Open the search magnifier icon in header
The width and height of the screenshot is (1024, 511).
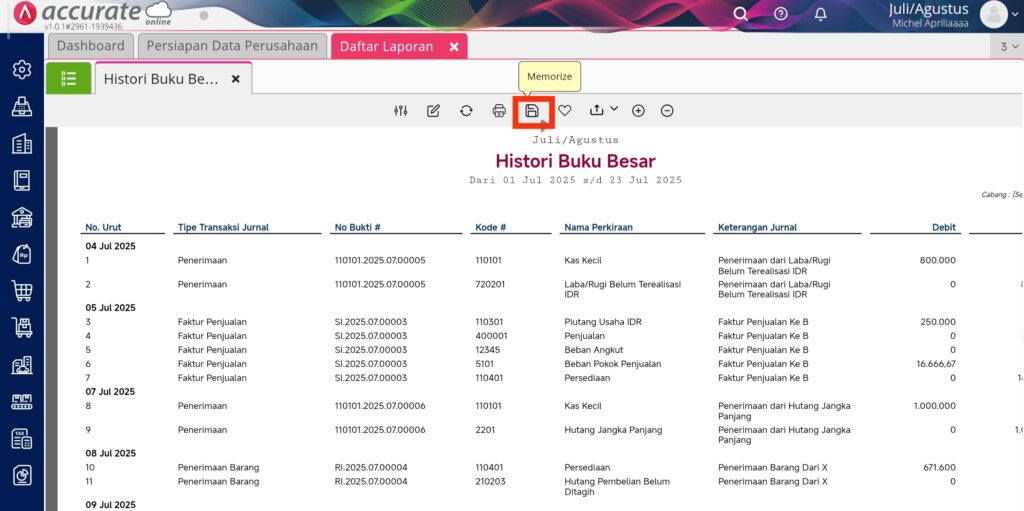pos(741,14)
